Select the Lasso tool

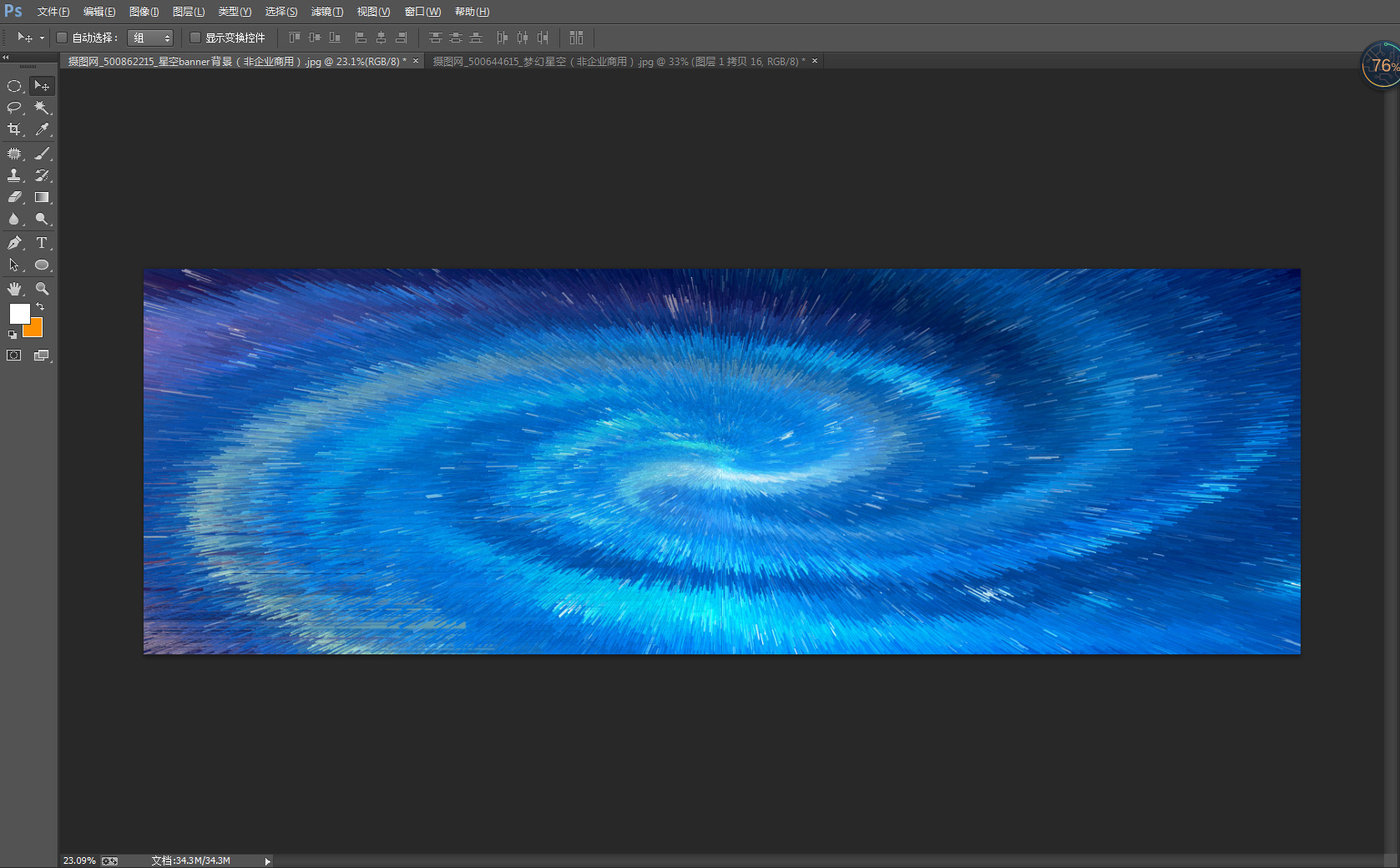14,108
